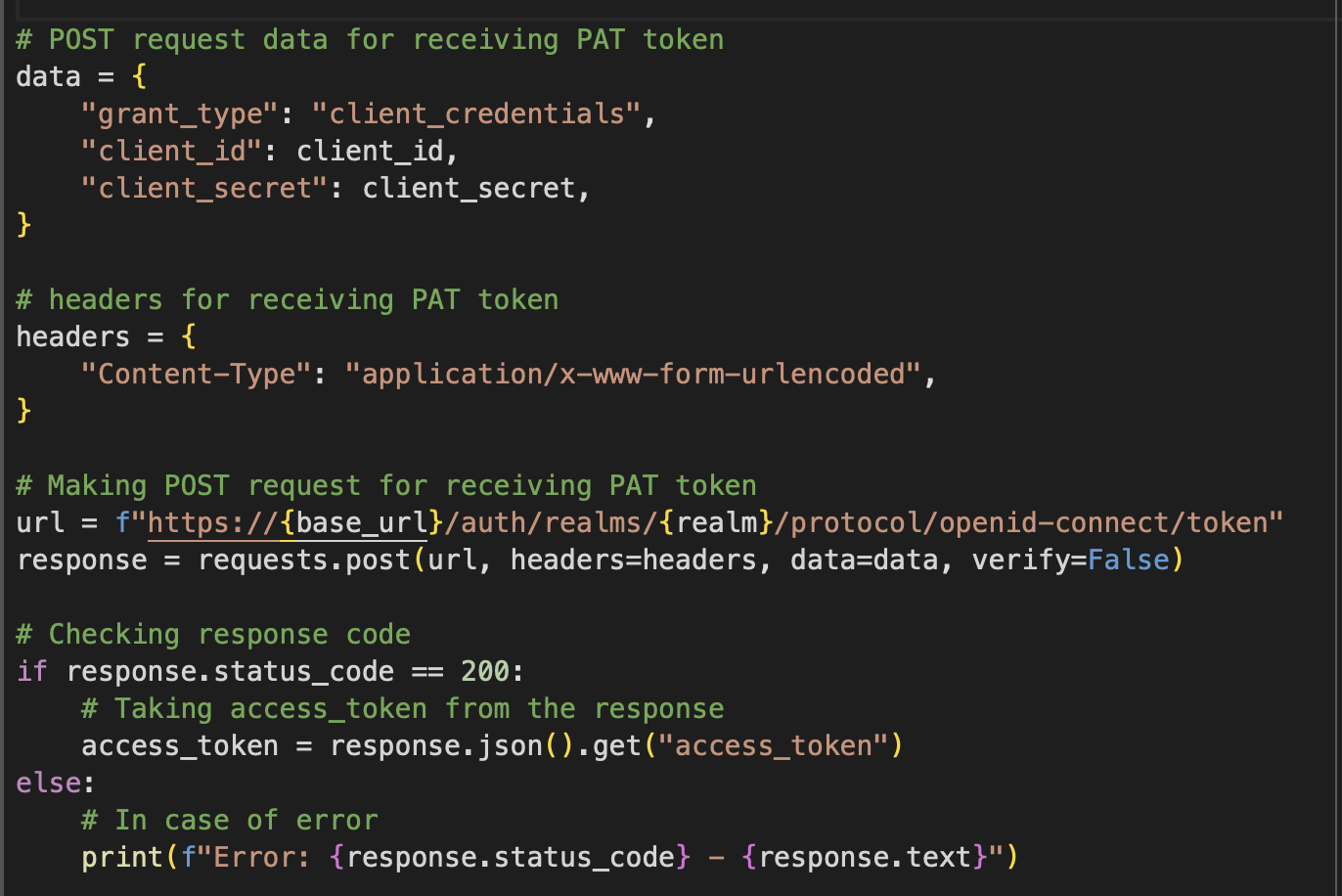The width and height of the screenshot is (1342, 896).
Task: Click the 200 status code number
Action: pos(485,672)
